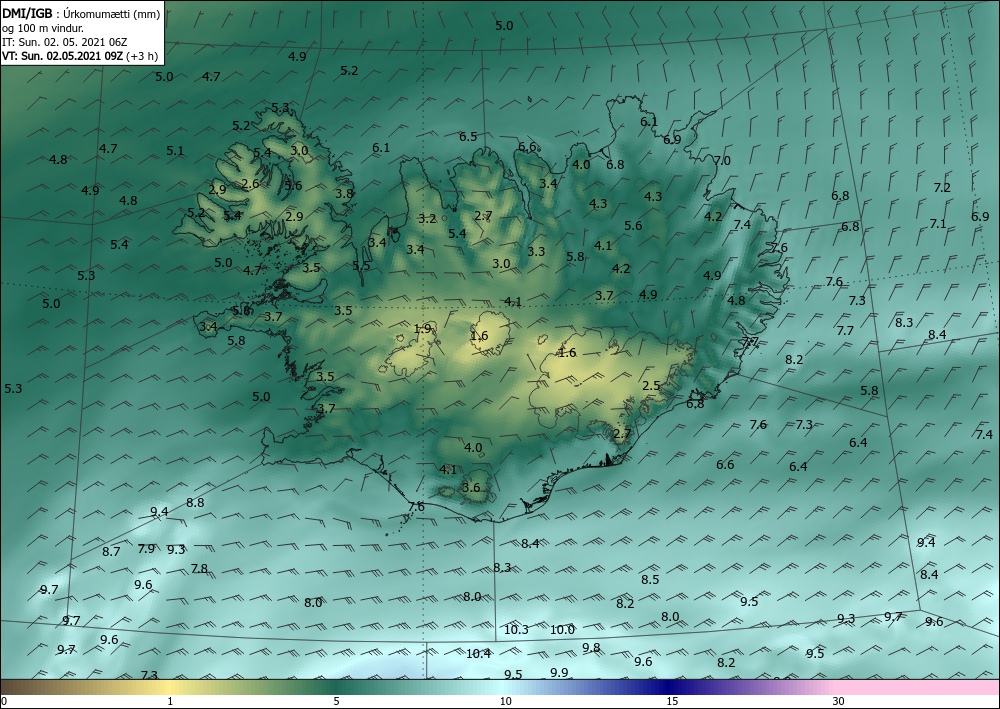Click the 5.5 value on the map

coord(361,266)
